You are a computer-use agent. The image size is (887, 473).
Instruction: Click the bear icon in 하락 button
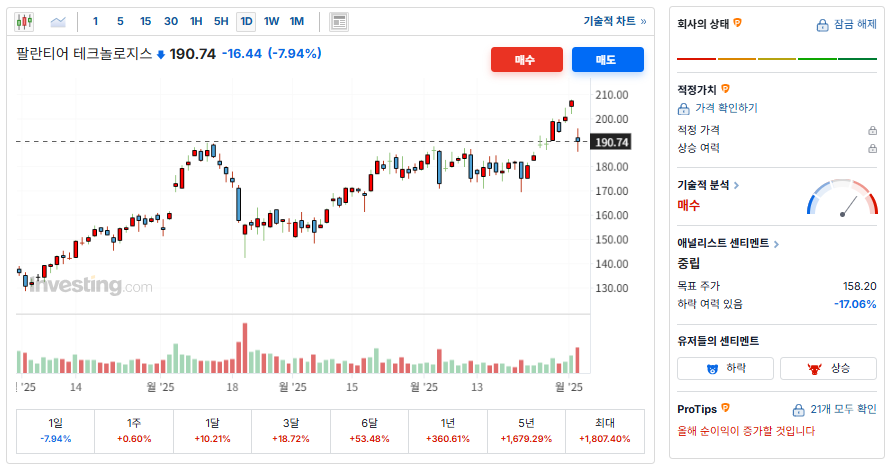(712, 369)
